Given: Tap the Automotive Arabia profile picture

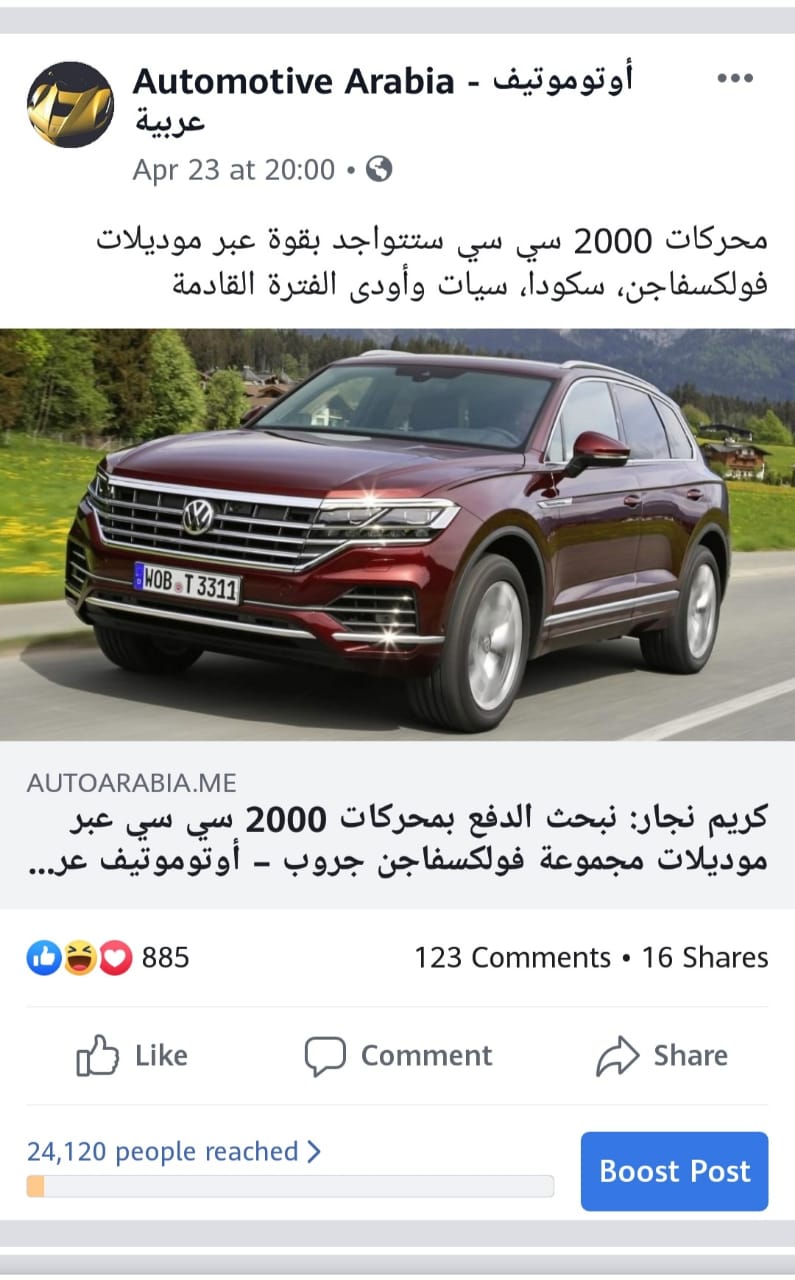Looking at the screenshot, I should point(70,105).
